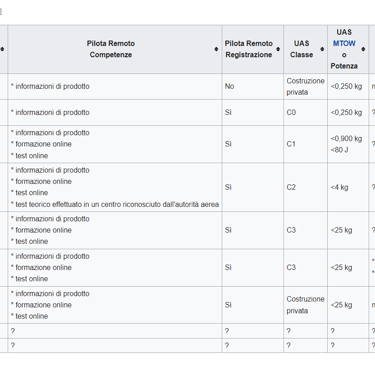375x375 pixels.
Task: Click the <4 kg weight cell
Action: click(x=348, y=187)
